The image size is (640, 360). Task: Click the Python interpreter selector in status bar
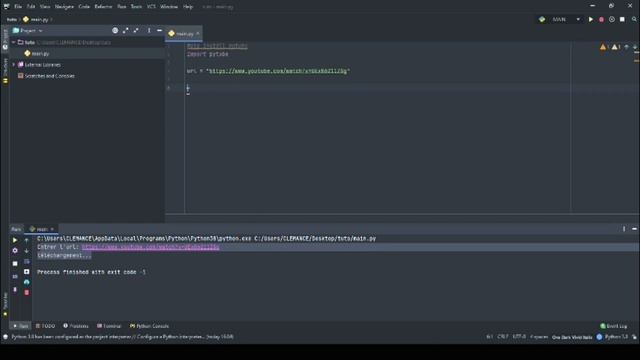click(x=616, y=337)
